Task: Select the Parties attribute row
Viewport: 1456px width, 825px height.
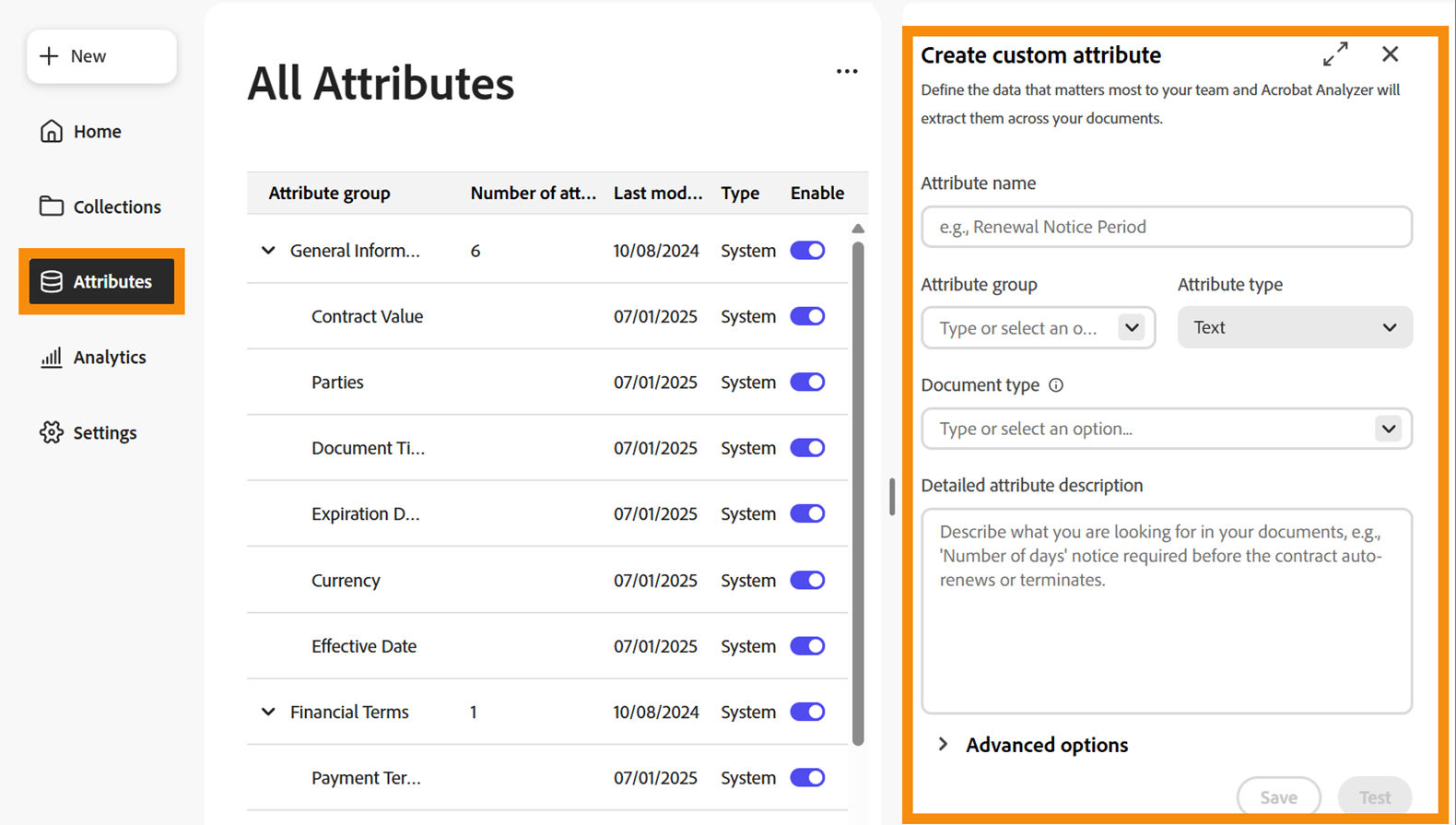Action: pos(547,382)
